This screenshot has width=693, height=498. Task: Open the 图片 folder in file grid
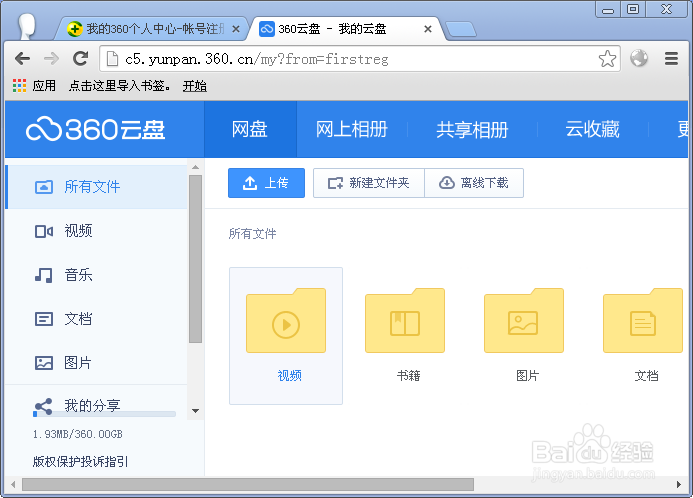524,321
